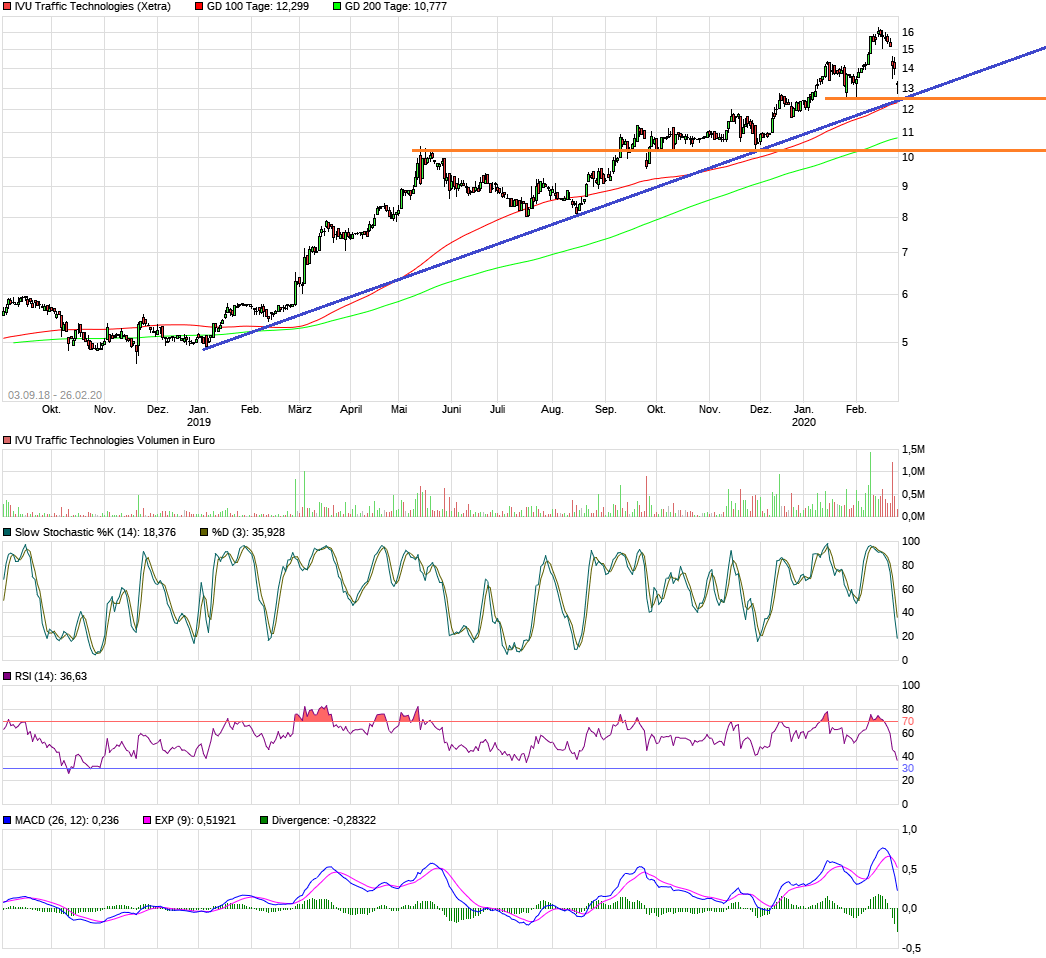Click the olive %D (3) legend swatch
This screenshot has height=958, width=1046.
click(204, 532)
